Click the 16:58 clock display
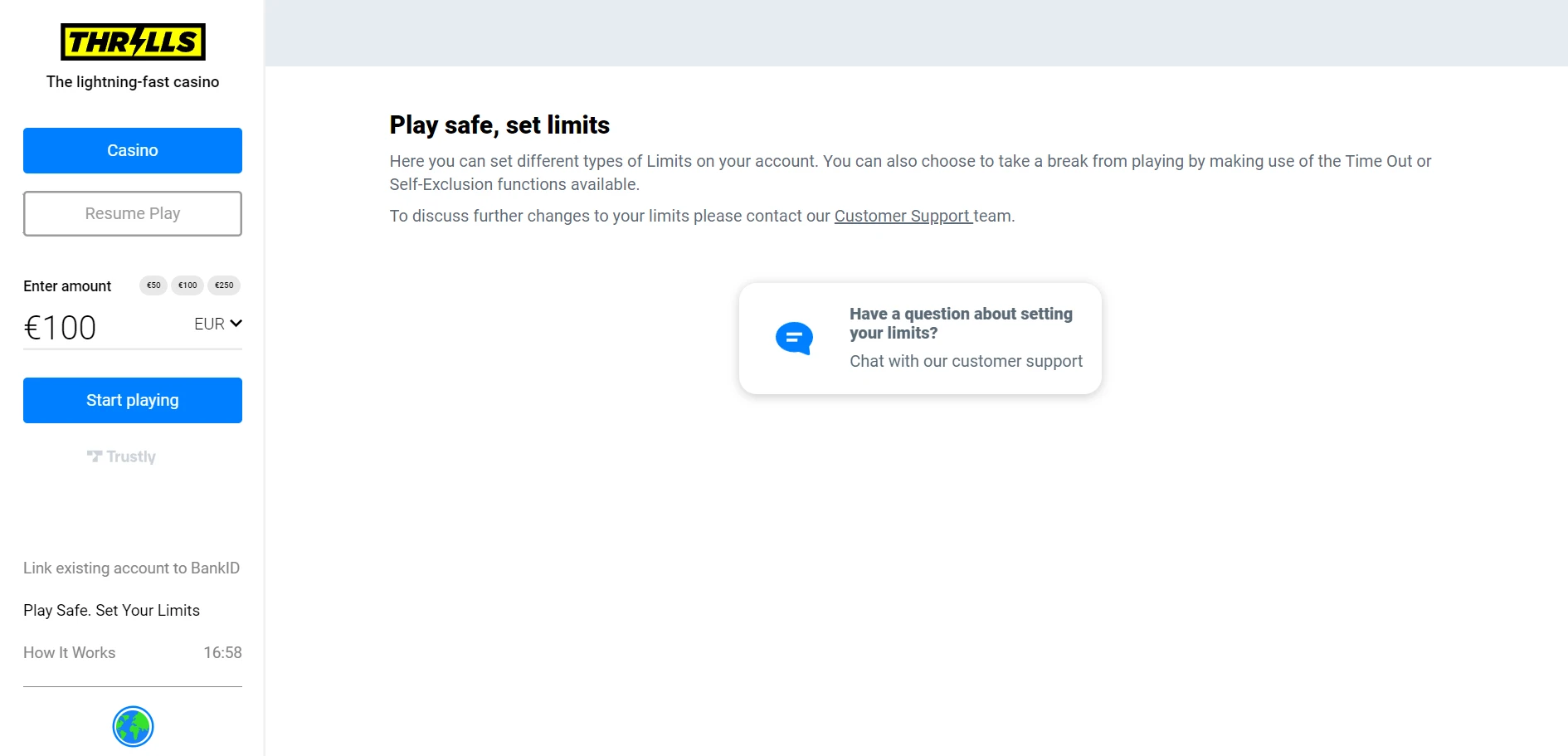The height and width of the screenshot is (756, 1568). click(x=222, y=653)
